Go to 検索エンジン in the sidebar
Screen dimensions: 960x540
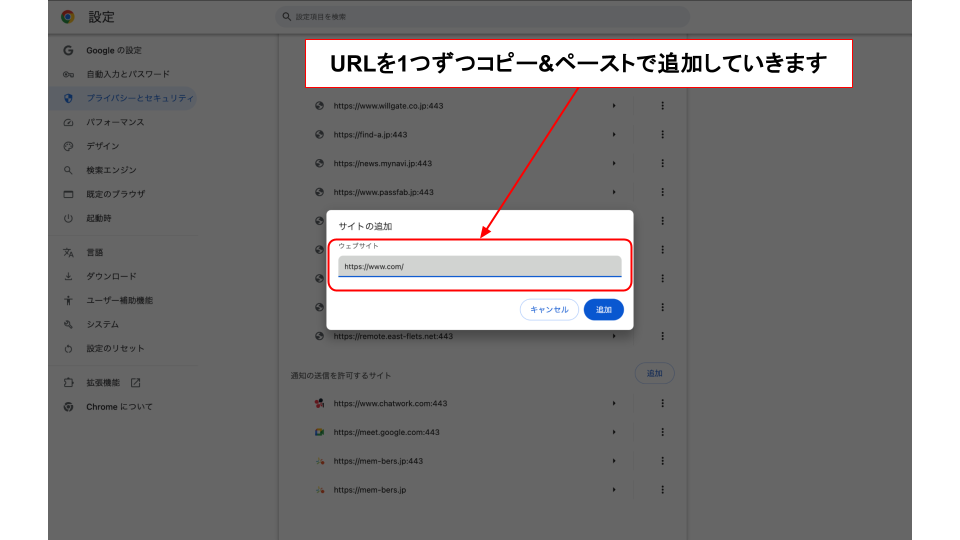[111, 170]
